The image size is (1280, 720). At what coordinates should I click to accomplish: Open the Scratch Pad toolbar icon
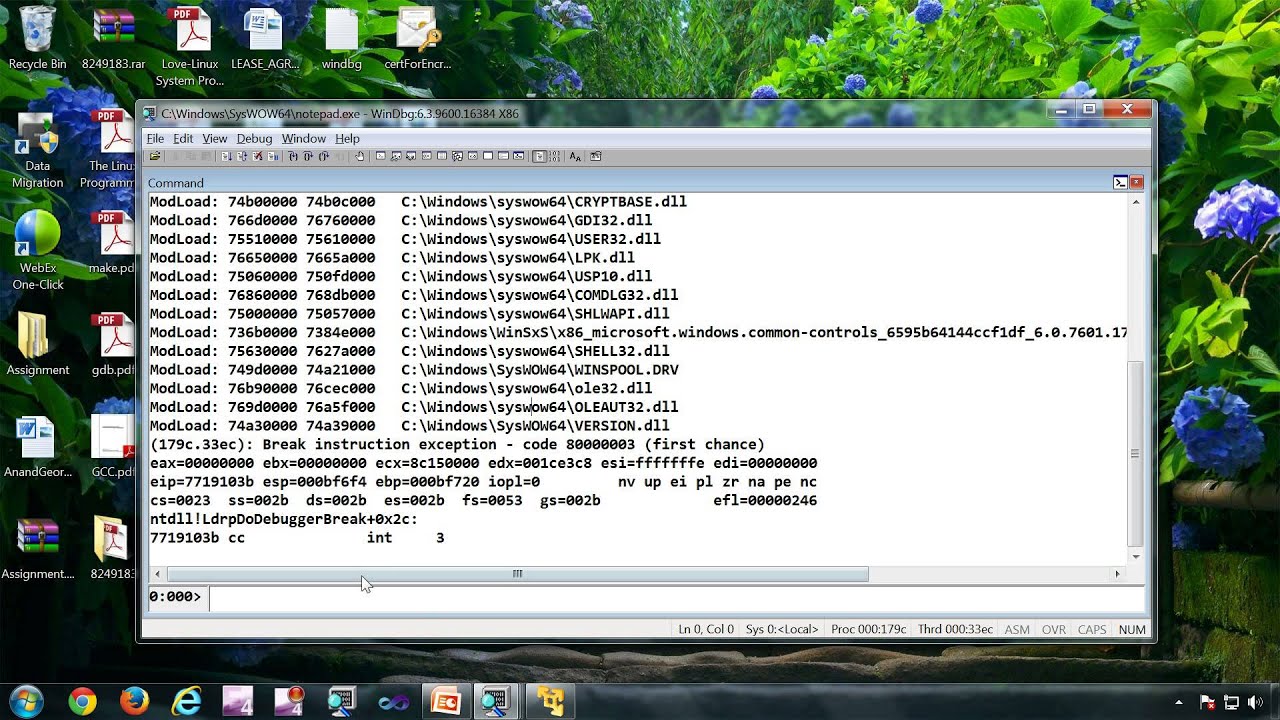[488, 156]
